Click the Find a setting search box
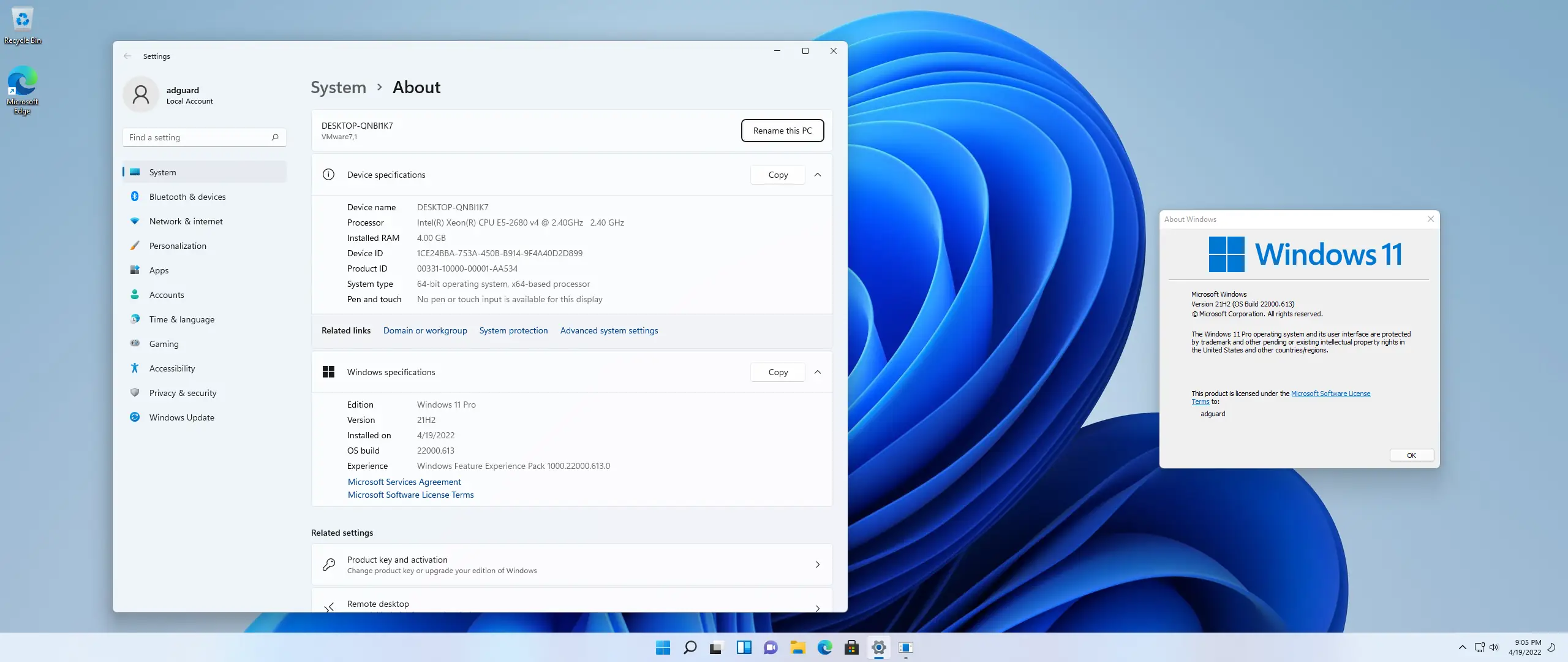1568x662 pixels. click(x=197, y=137)
